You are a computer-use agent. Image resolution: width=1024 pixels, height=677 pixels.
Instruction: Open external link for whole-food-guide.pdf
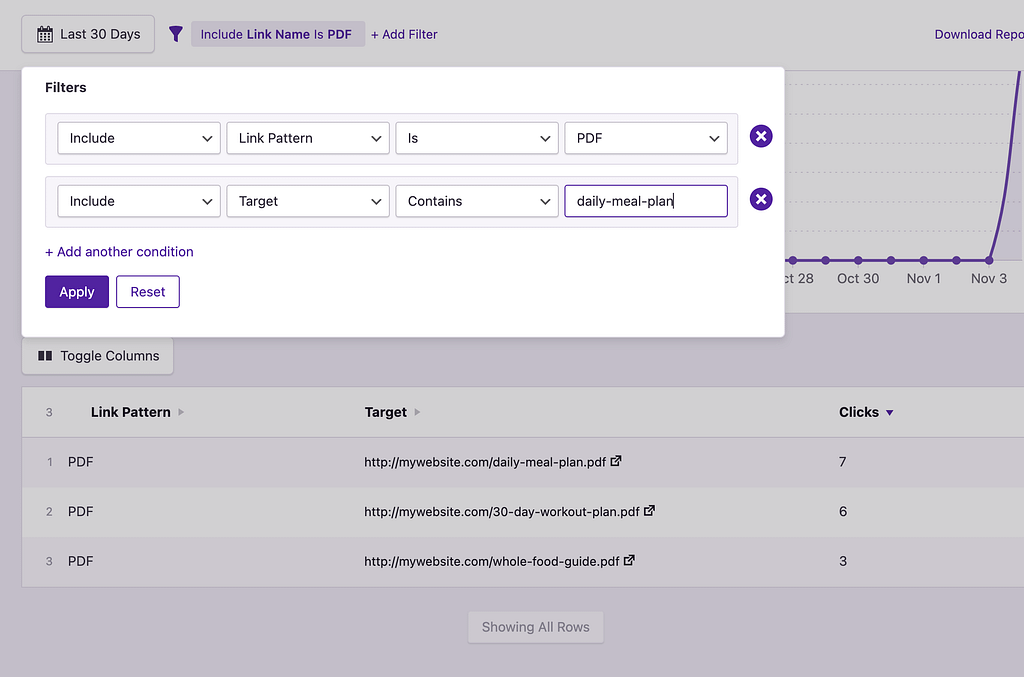coord(629,560)
